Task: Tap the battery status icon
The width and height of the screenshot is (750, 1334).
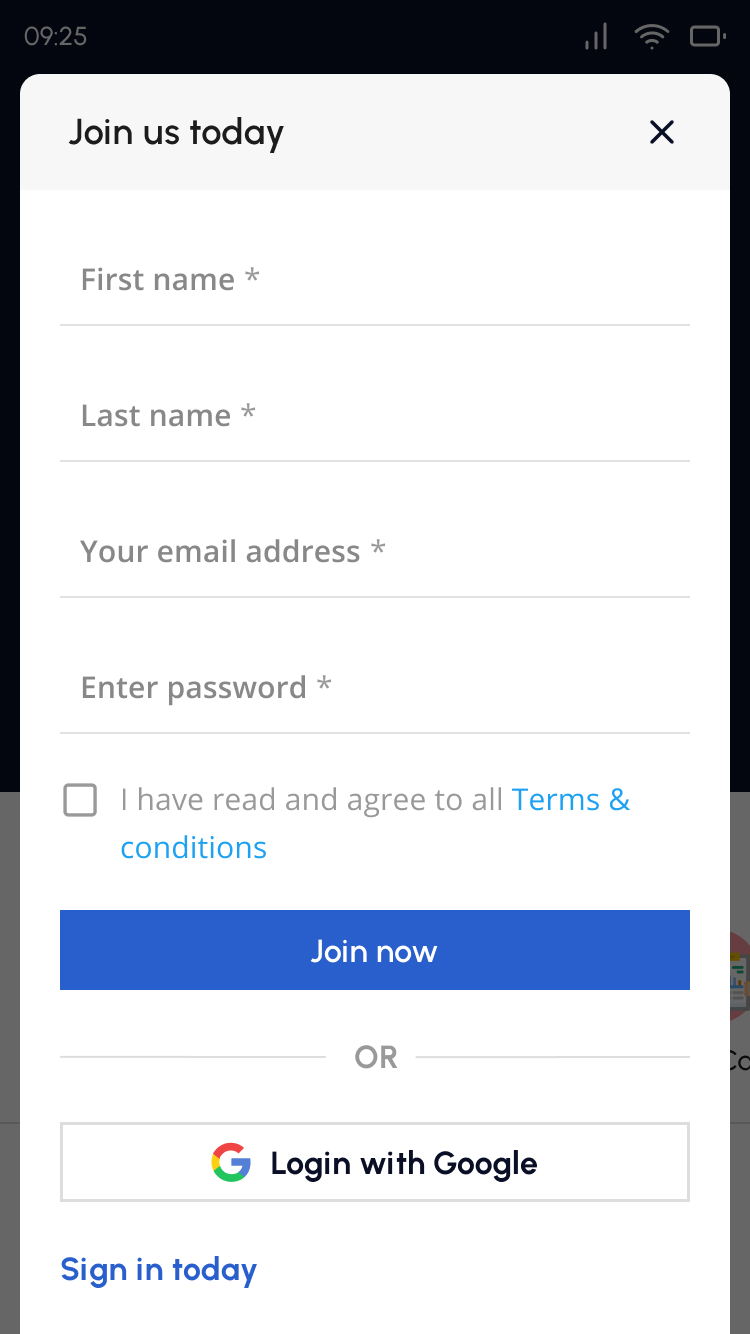Action: [707, 37]
